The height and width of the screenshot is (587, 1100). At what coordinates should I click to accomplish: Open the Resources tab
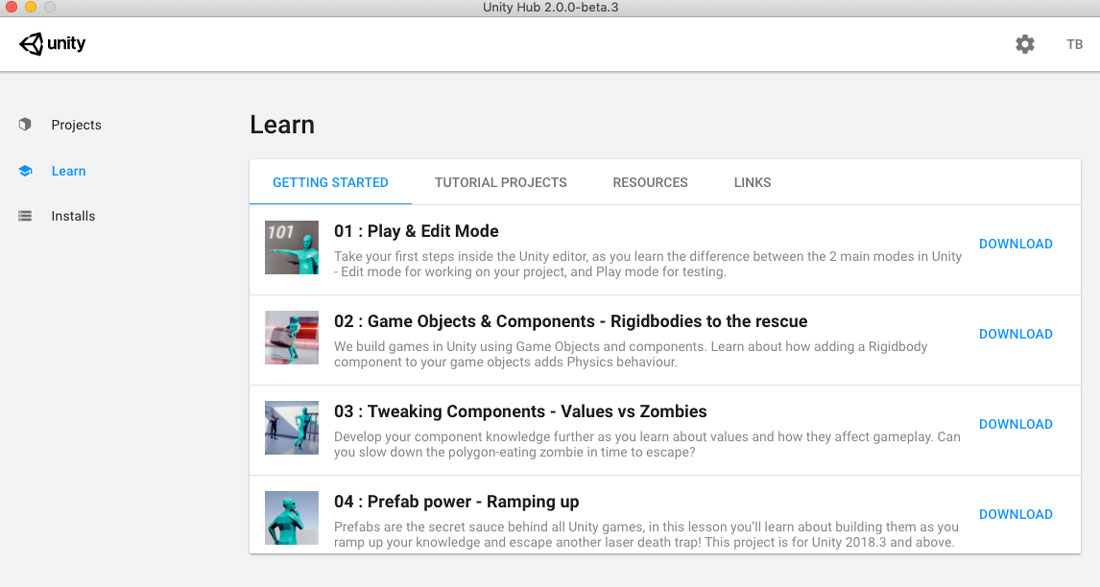[x=650, y=182]
